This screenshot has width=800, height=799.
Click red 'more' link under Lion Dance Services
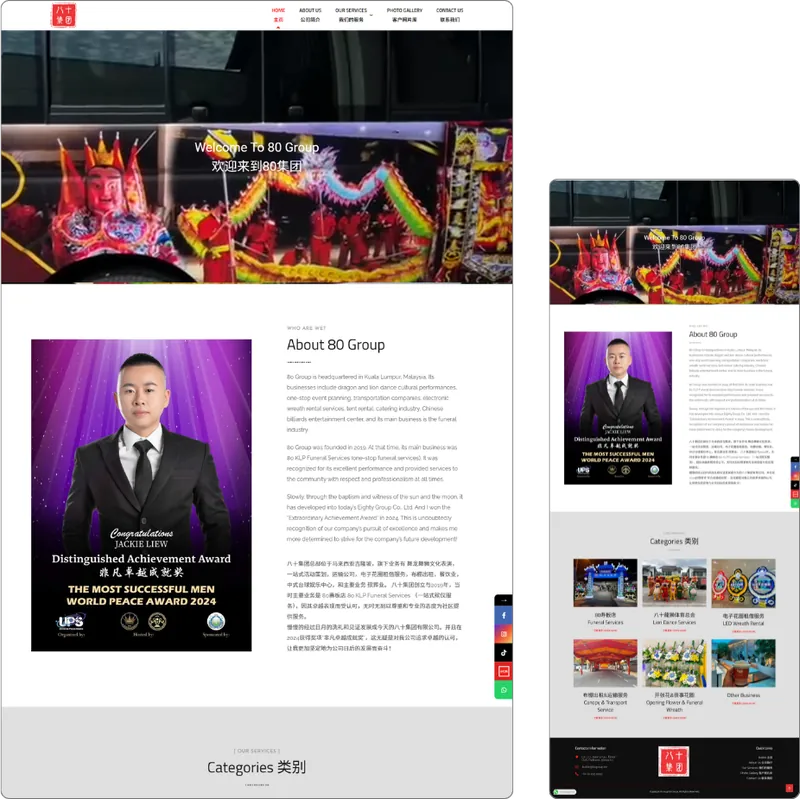click(674, 631)
